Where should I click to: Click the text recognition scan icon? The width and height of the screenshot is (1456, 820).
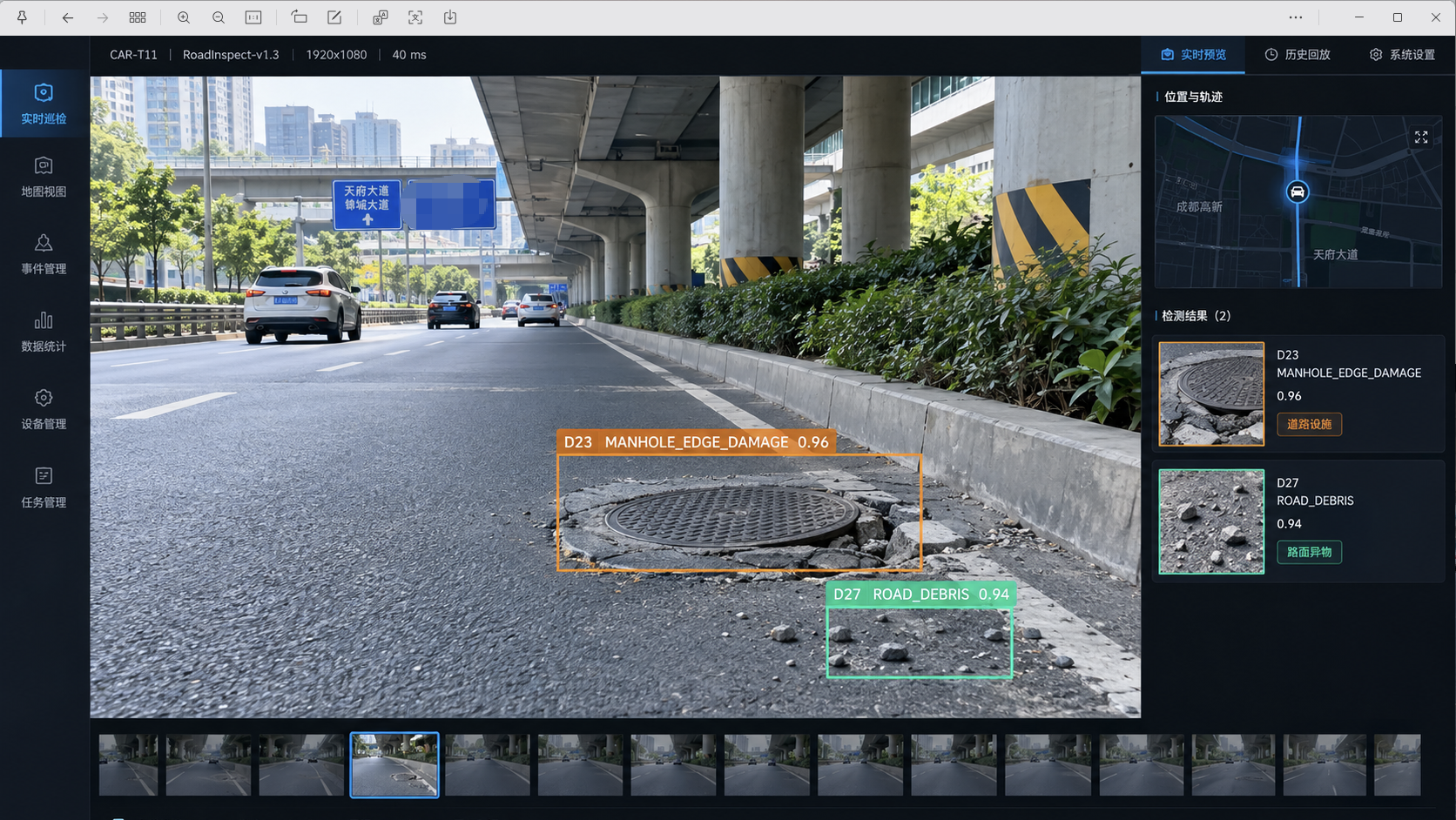415,17
